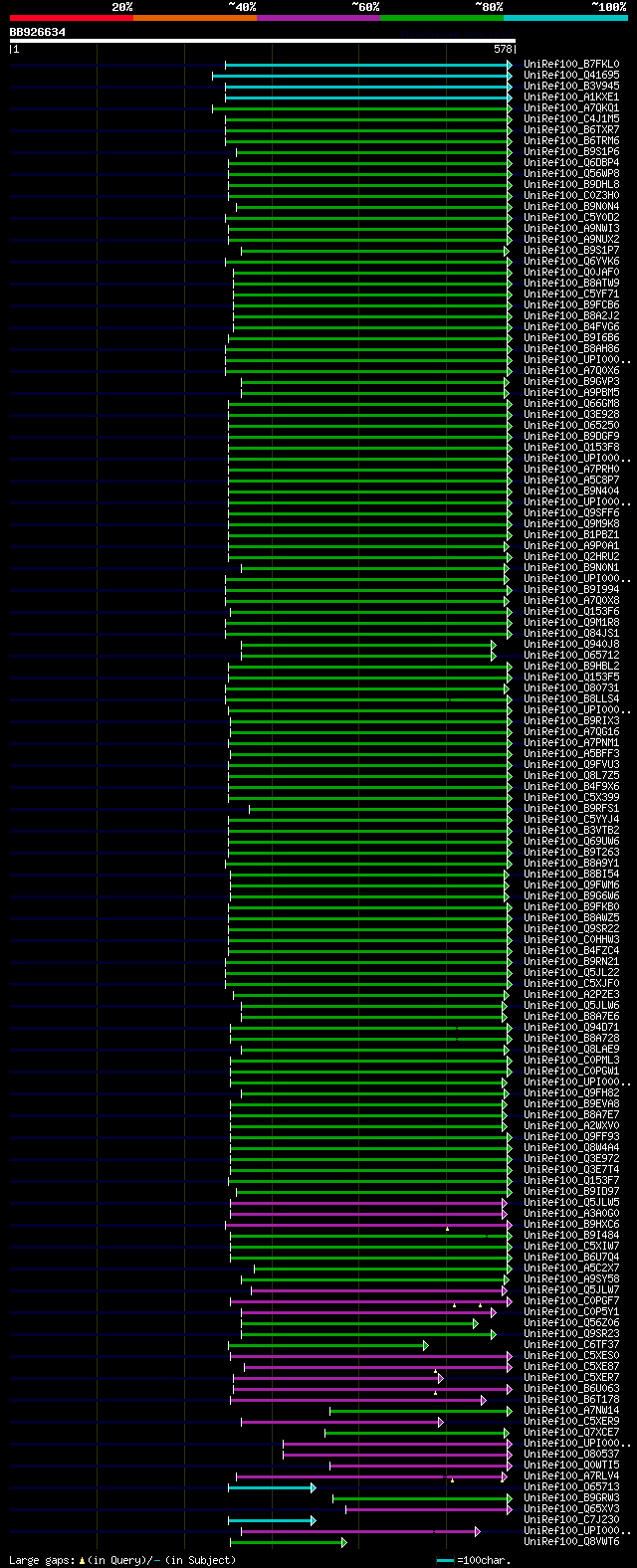The height and width of the screenshot is (1568, 637).
Task: Click the green alignment bar for UniRef100_Q8VWT6
Action: tap(289, 1542)
